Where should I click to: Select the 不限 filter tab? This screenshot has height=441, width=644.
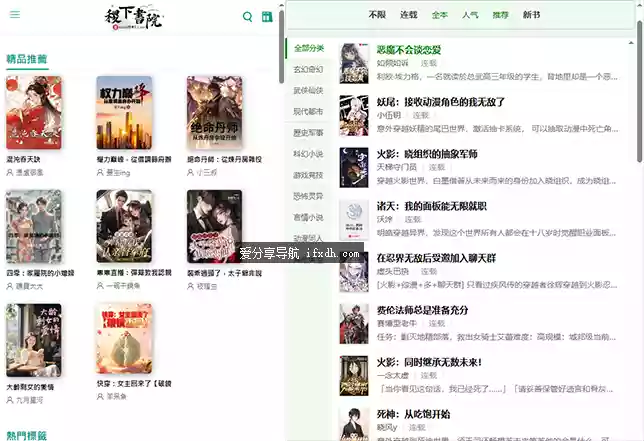coord(377,15)
